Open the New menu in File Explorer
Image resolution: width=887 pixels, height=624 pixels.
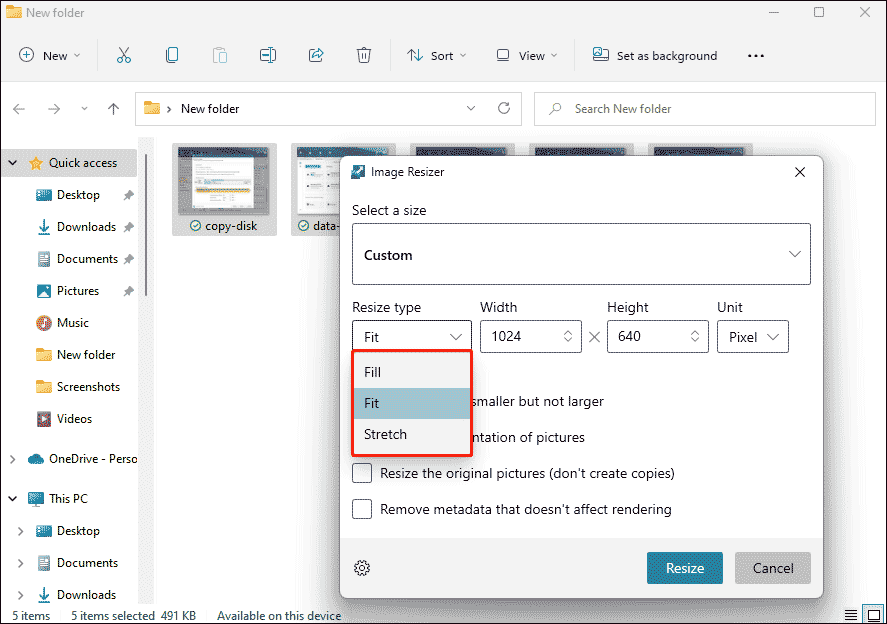point(48,55)
